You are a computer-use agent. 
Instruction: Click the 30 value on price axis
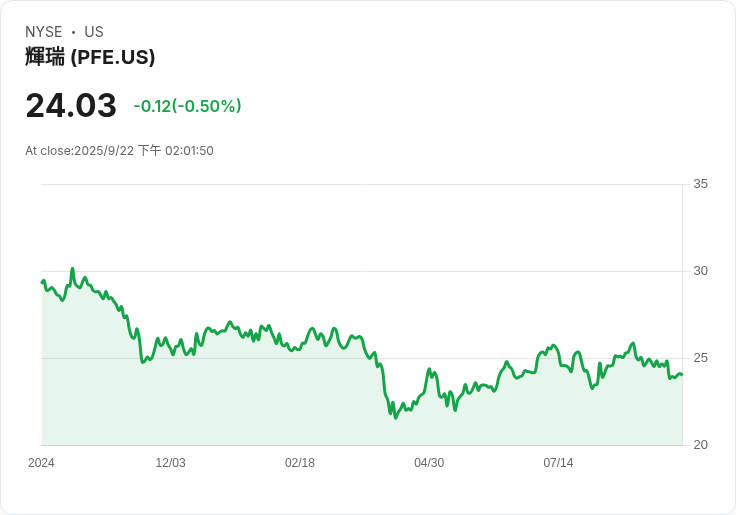700,271
